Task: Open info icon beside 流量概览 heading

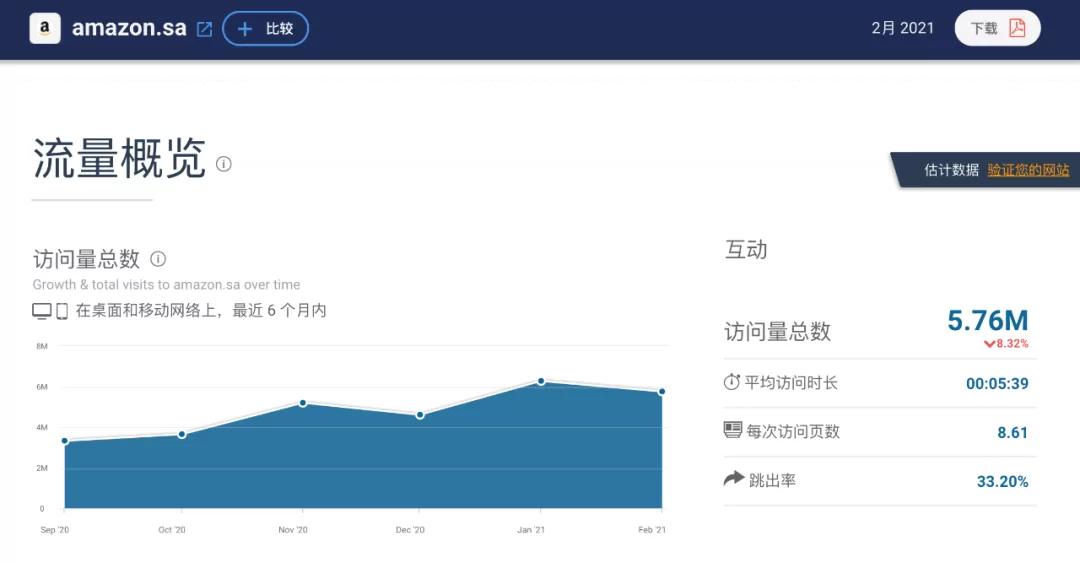Action: (224, 164)
